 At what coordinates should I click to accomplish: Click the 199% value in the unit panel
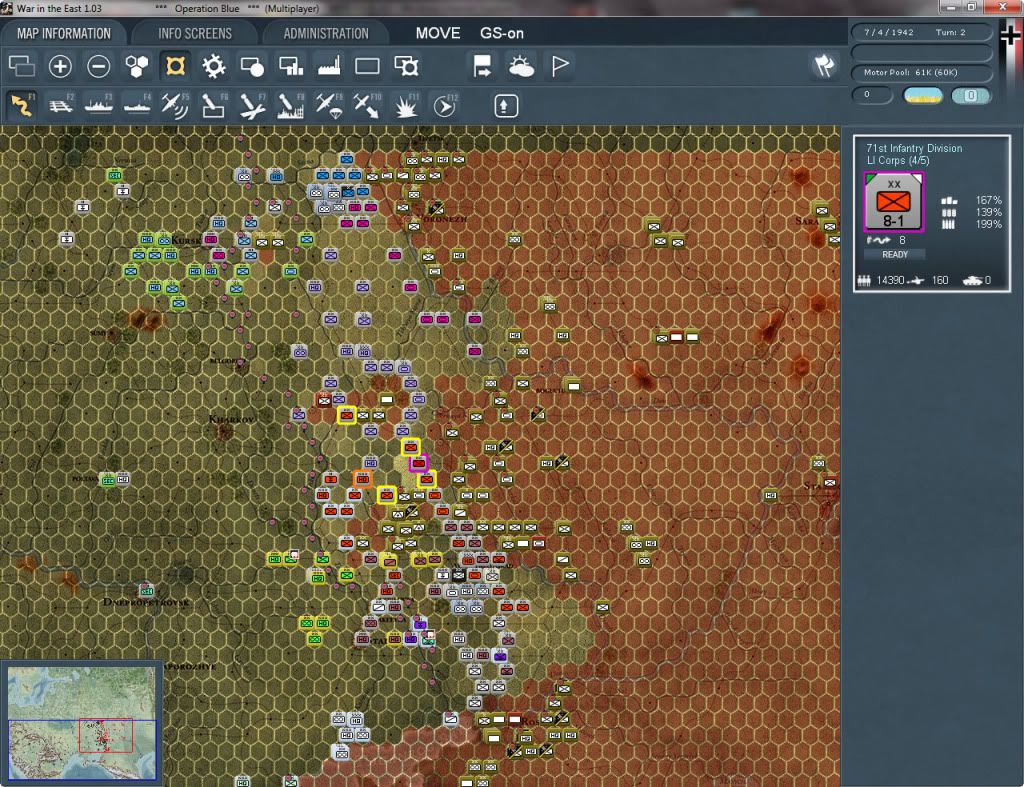coord(988,224)
